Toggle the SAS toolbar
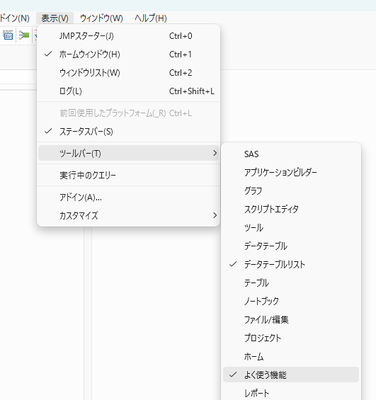This screenshot has height=400, width=376. click(291, 154)
